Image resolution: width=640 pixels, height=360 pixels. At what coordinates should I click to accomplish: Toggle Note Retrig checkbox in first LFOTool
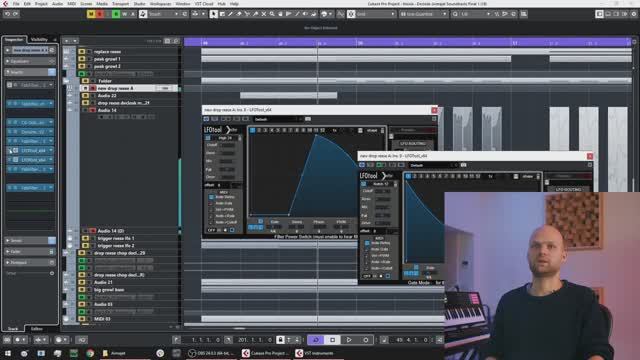211,197
